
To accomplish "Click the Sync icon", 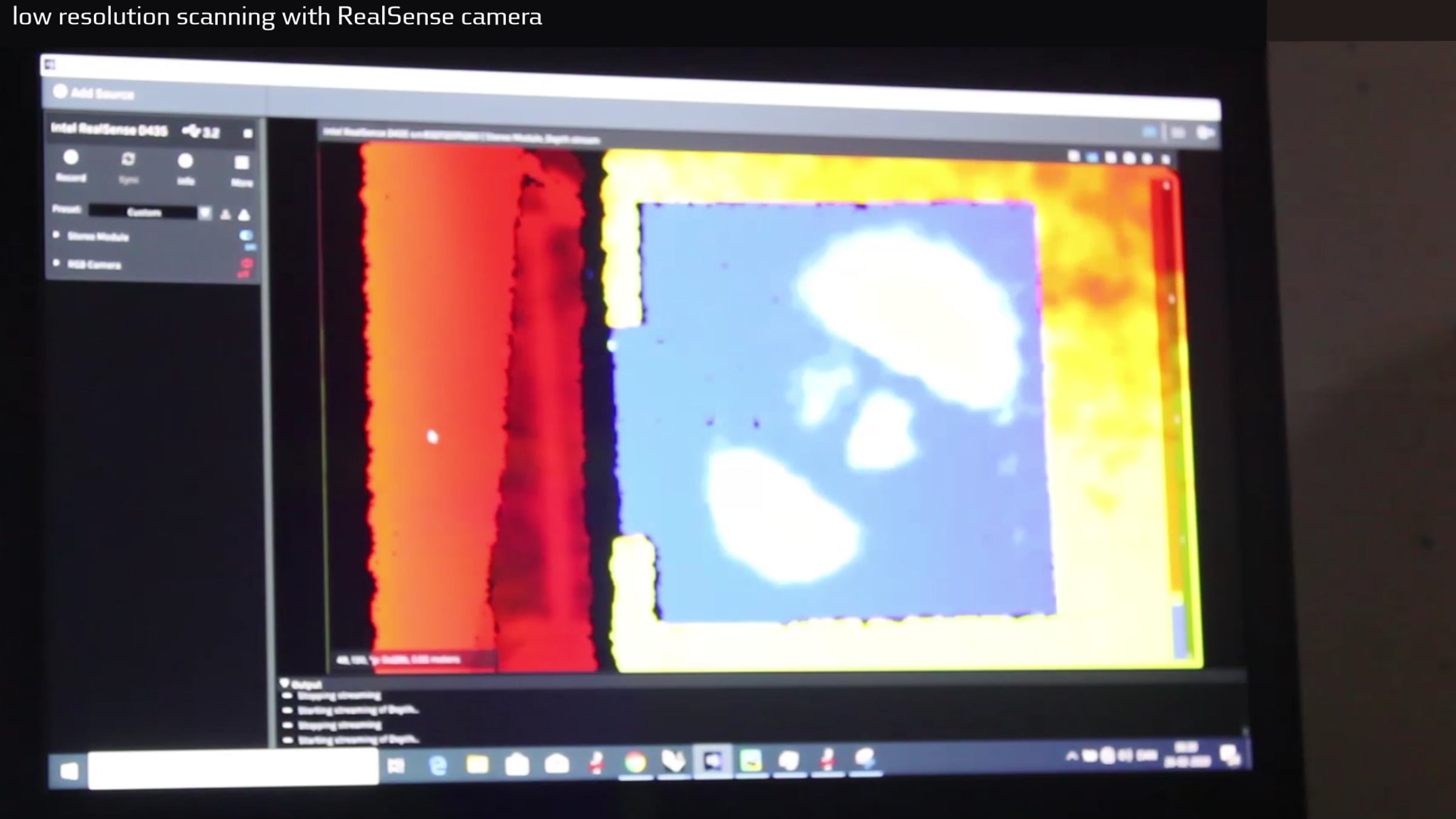I will pos(128,160).
